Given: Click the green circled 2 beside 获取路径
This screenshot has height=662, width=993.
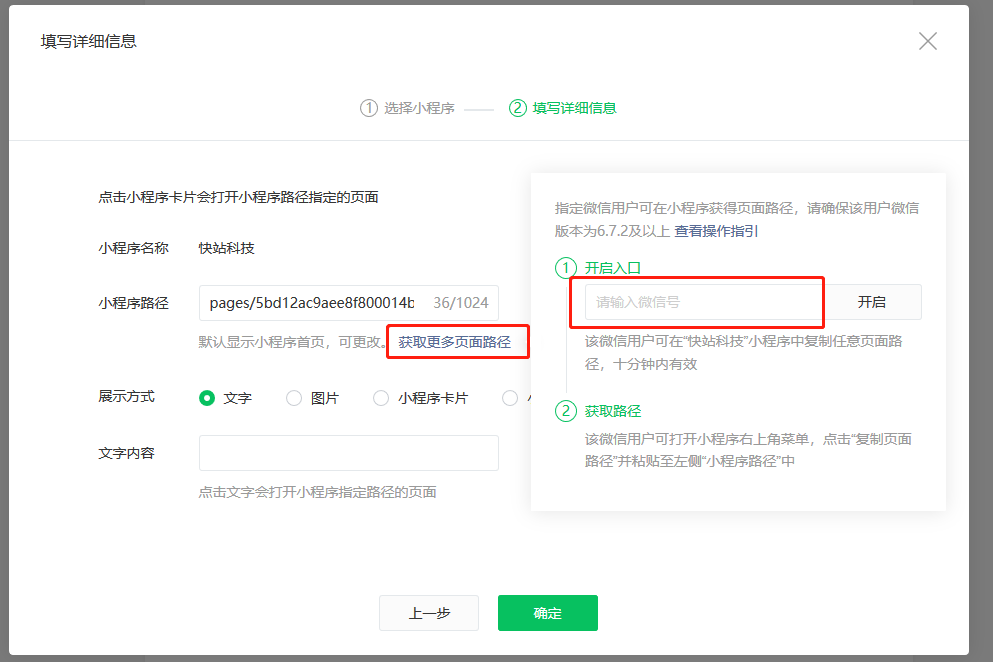Looking at the screenshot, I should pos(567,411).
